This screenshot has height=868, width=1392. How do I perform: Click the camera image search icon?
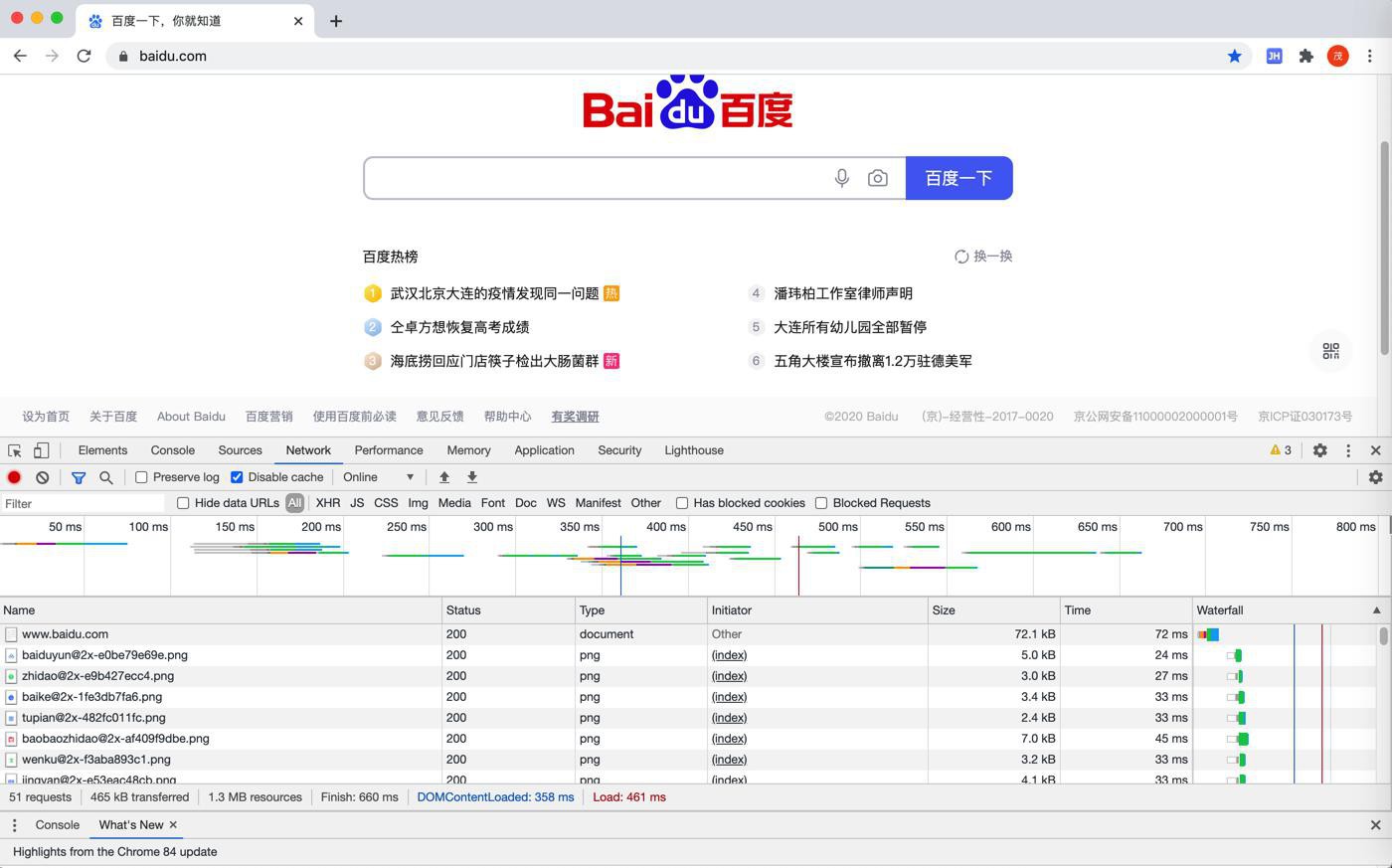pyautogui.click(x=877, y=178)
